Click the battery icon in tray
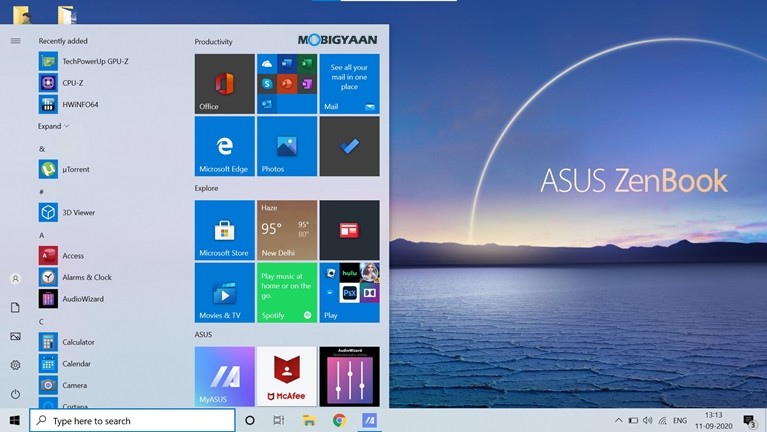 633,420
